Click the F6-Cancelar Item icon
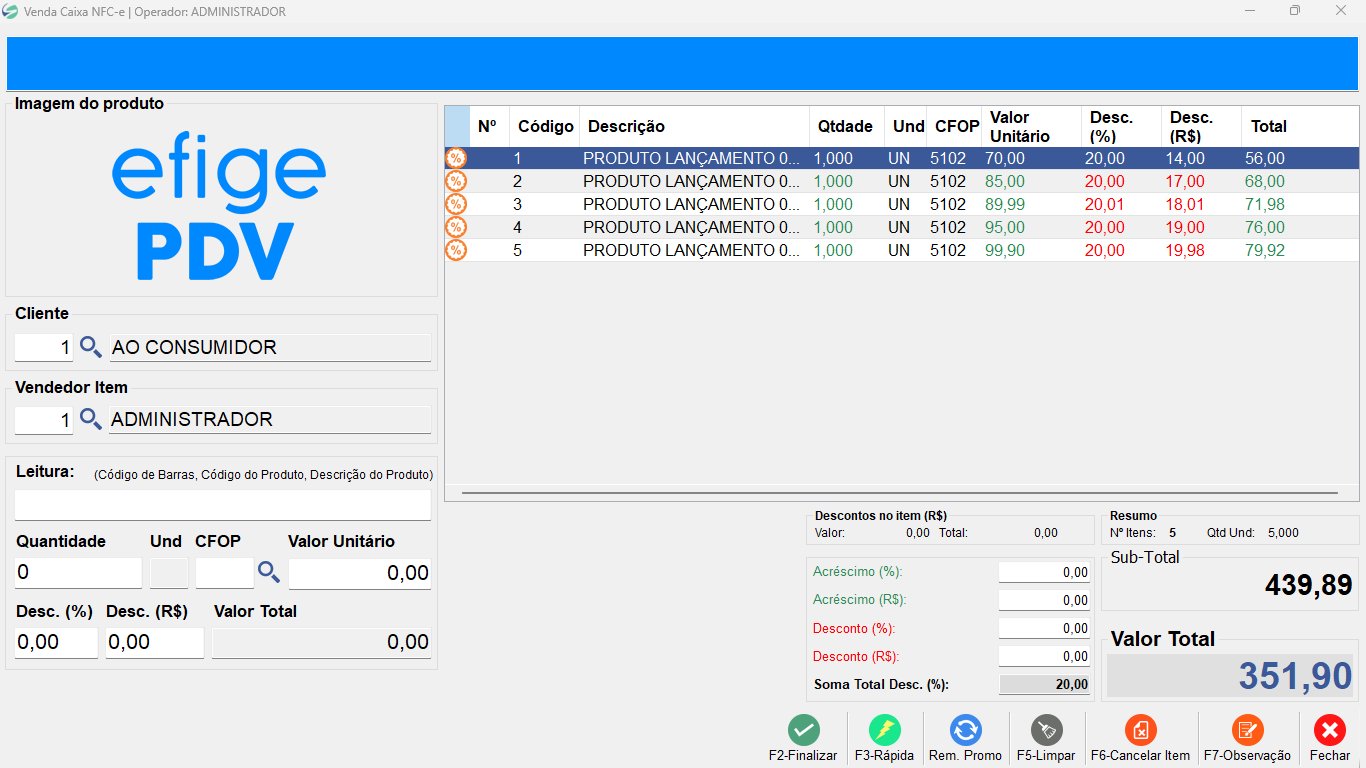Screen dimensions: 1366x768 point(1140,729)
